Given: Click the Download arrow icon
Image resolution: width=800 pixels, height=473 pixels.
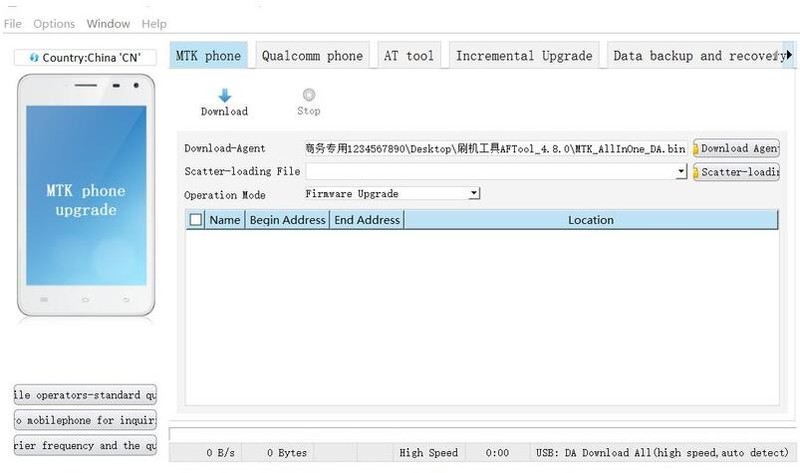Looking at the screenshot, I should point(224,95).
